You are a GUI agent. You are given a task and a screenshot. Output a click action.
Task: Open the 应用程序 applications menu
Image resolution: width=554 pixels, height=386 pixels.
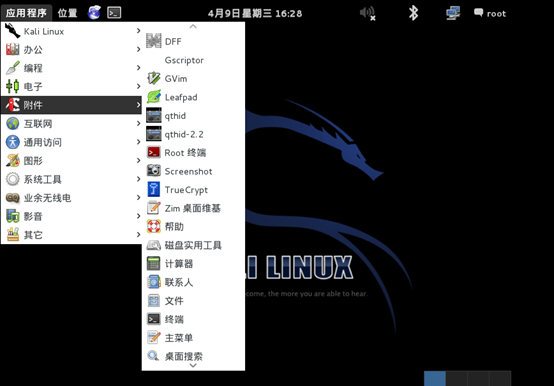click(26, 13)
